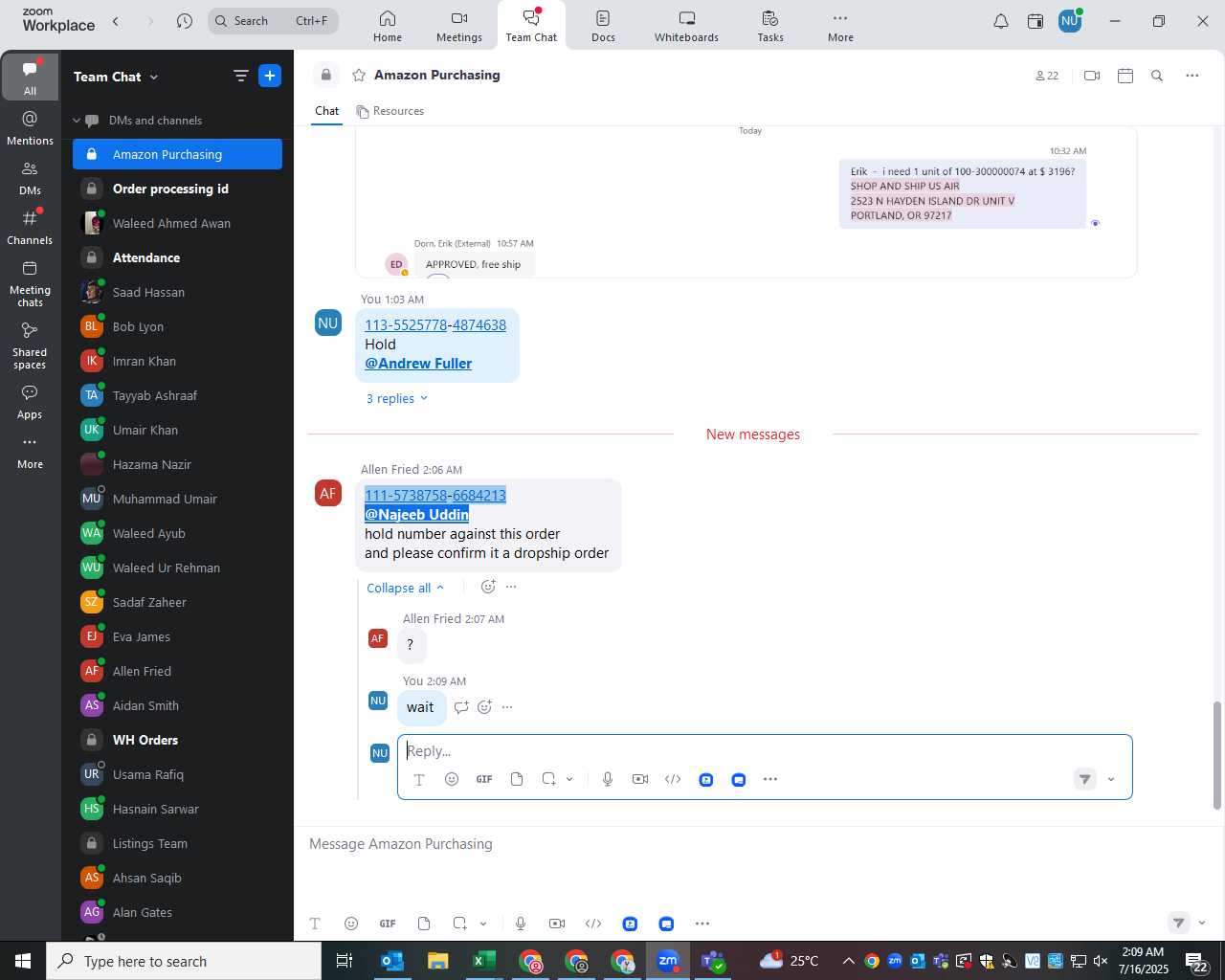Open order link 113-5525778
This screenshot has width=1225, height=980.
[406, 325]
